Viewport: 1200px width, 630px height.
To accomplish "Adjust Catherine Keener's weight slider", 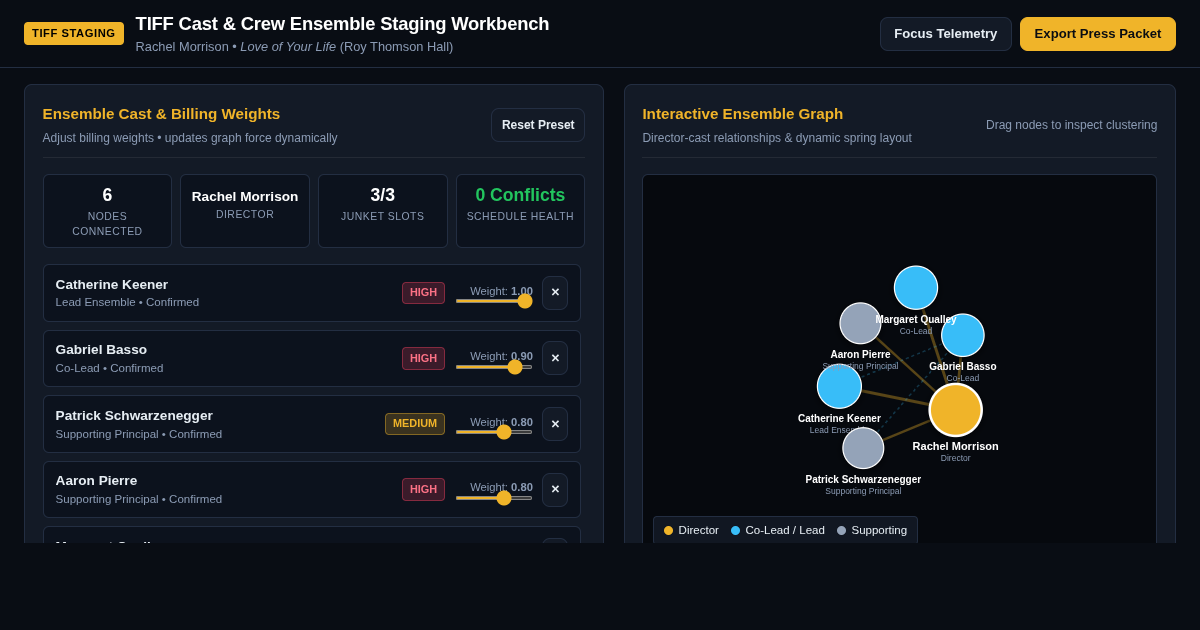I will click(494, 301).
